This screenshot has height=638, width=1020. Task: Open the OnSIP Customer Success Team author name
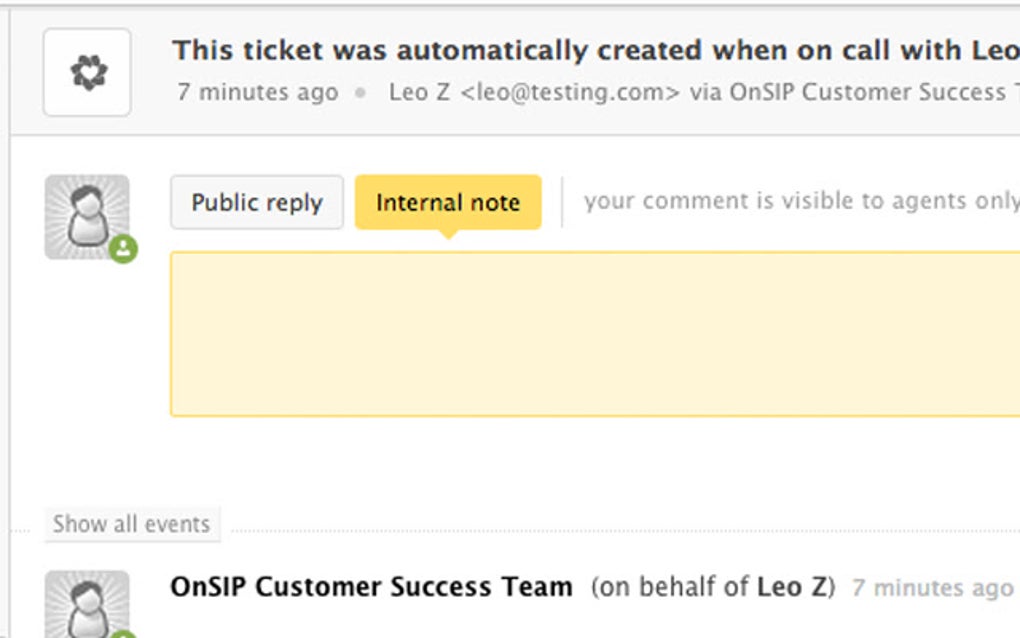[x=371, y=586]
